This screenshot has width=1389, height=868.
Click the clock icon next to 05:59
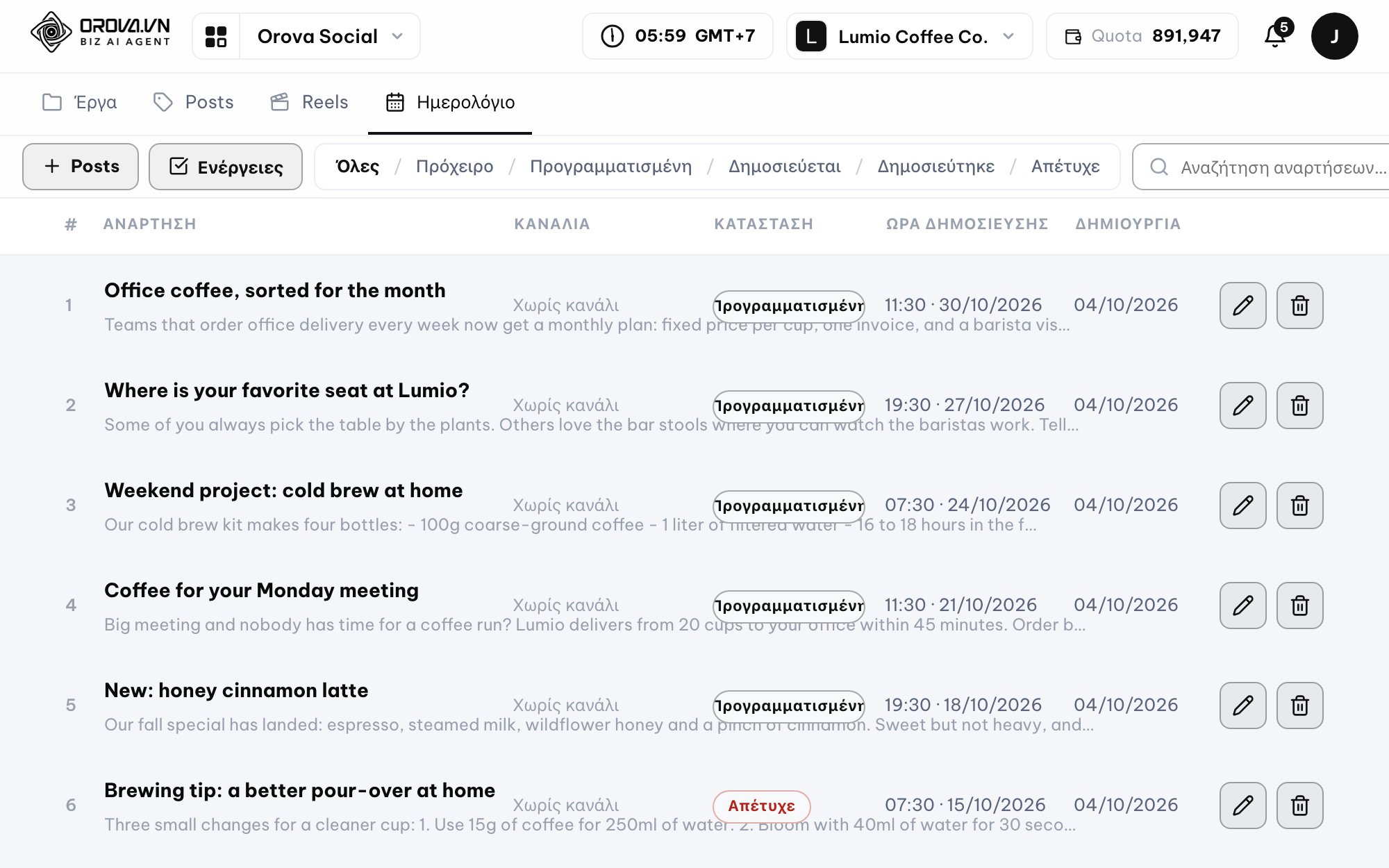point(613,36)
